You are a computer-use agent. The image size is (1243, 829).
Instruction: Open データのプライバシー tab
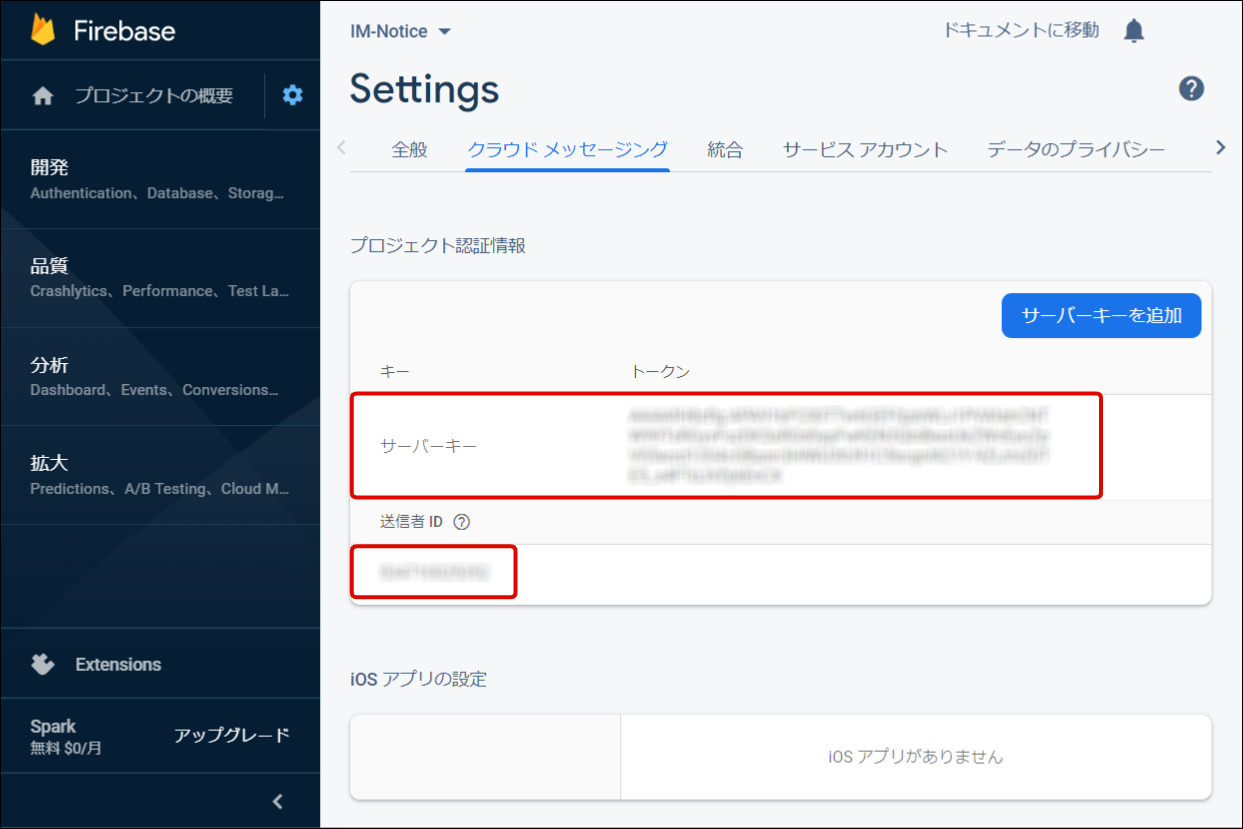(1076, 150)
